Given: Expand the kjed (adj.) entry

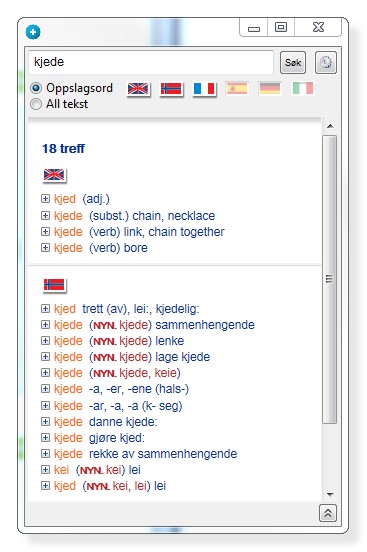Looking at the screenshot, I should click(x=45, y=199).
